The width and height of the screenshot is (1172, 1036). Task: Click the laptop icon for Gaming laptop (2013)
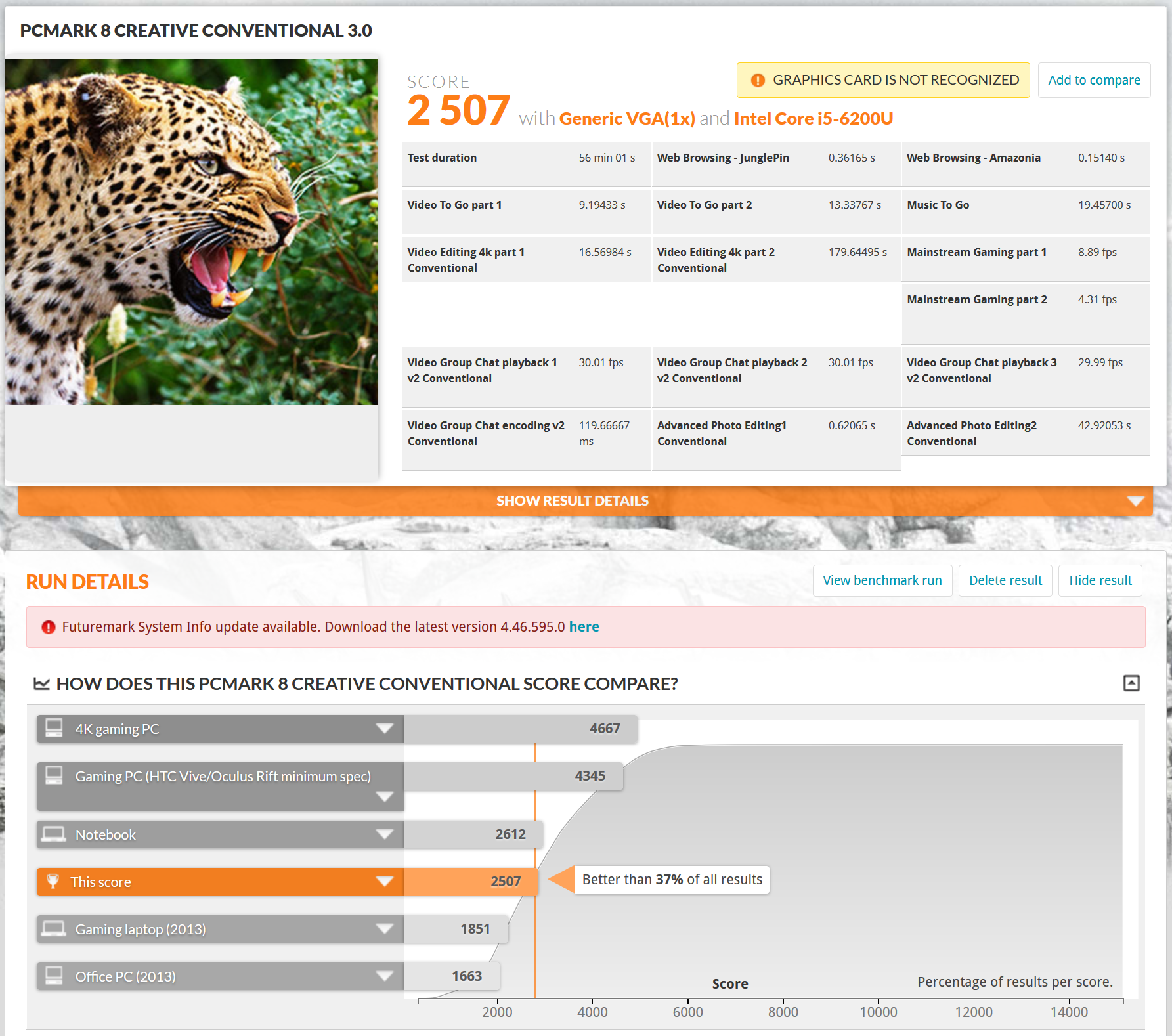click(x=54, y=929)
